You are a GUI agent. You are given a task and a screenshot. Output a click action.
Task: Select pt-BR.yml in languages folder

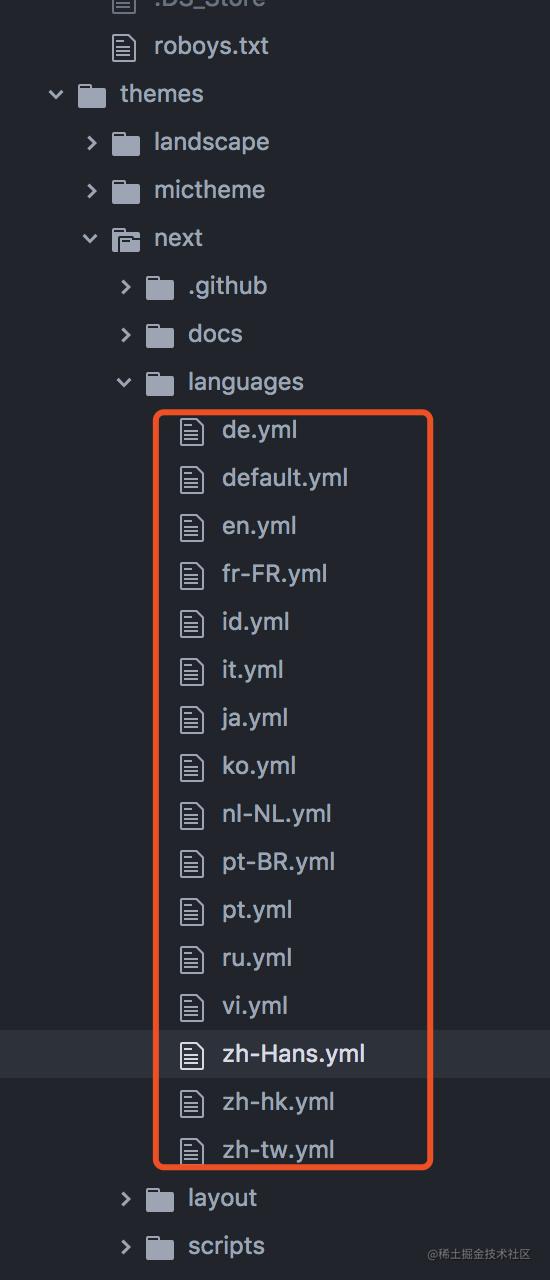point(278,862)
